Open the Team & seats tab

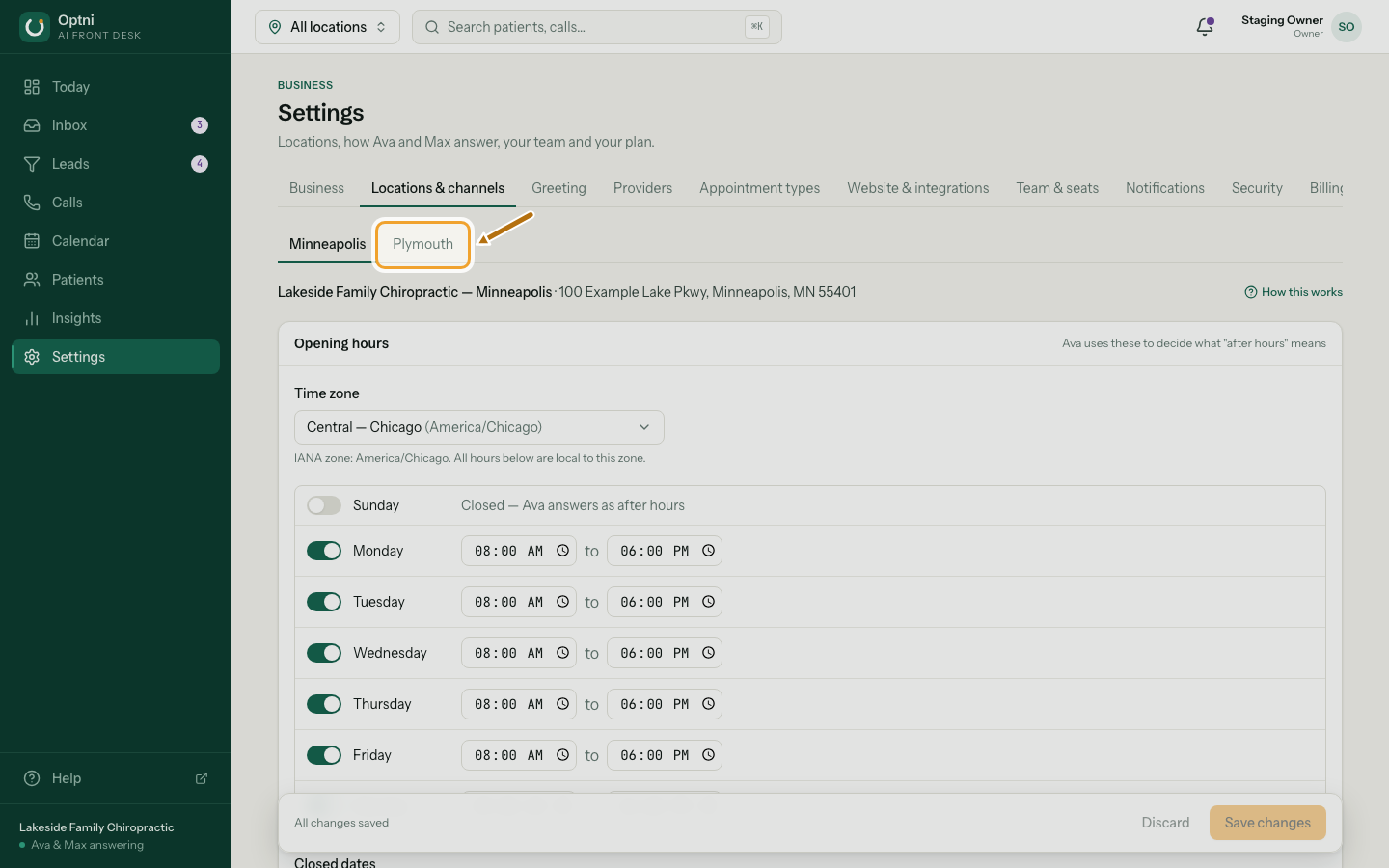(1057, 188)
